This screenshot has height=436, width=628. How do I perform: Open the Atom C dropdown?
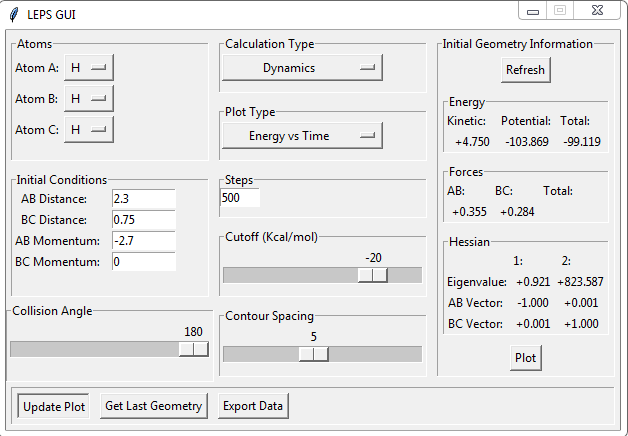89,130
